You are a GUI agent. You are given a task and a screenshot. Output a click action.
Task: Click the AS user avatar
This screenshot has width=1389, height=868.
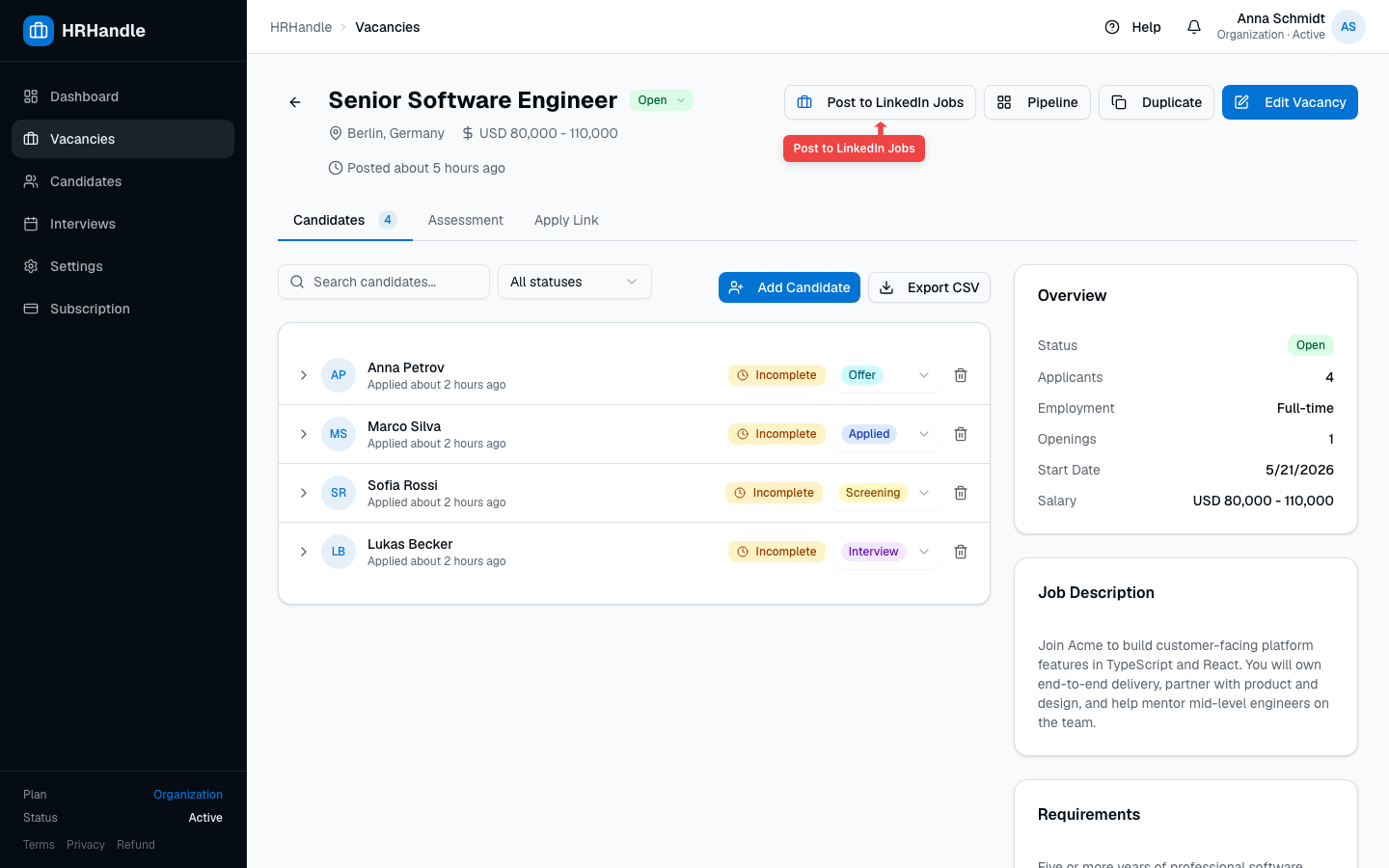[x=1348, y=27]
